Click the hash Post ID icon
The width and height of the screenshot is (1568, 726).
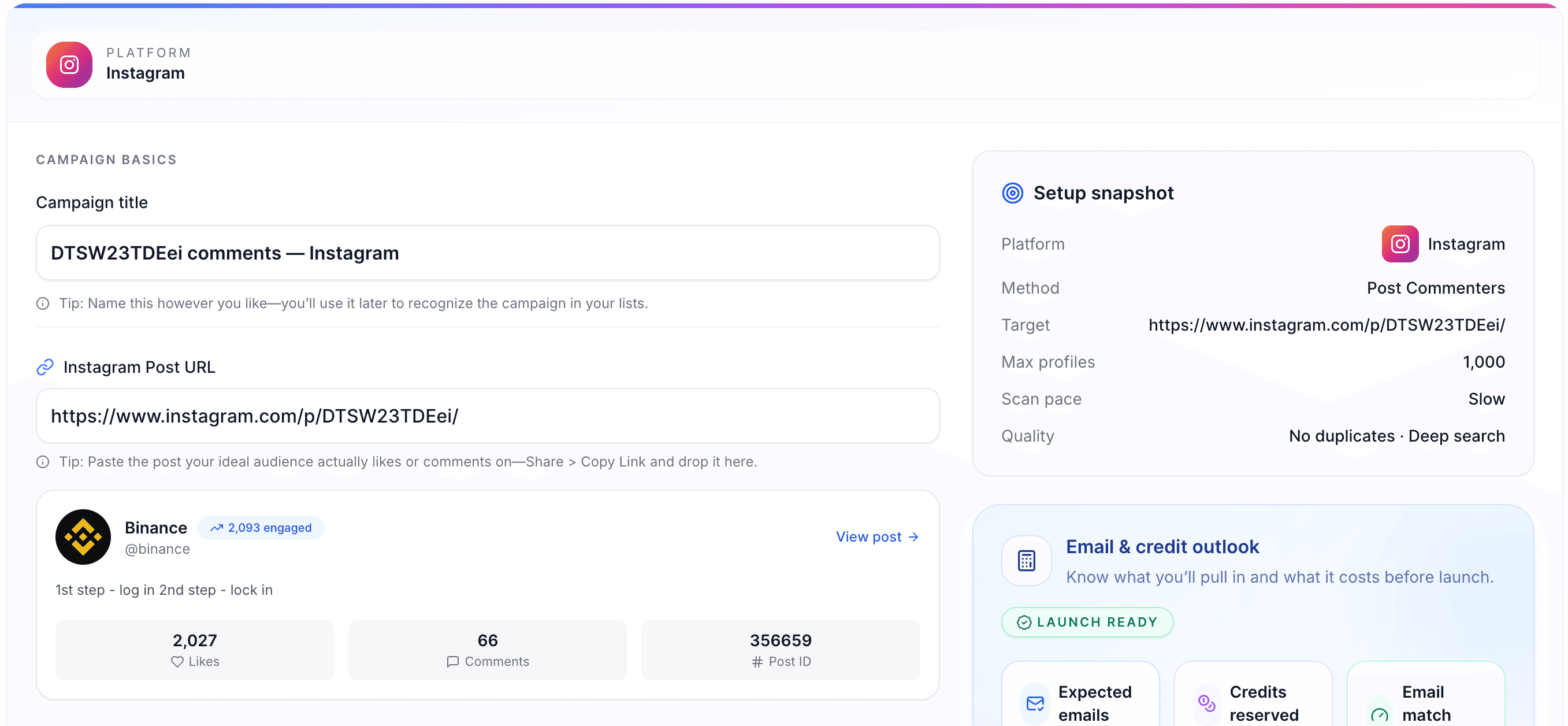[x=757, y=661]
